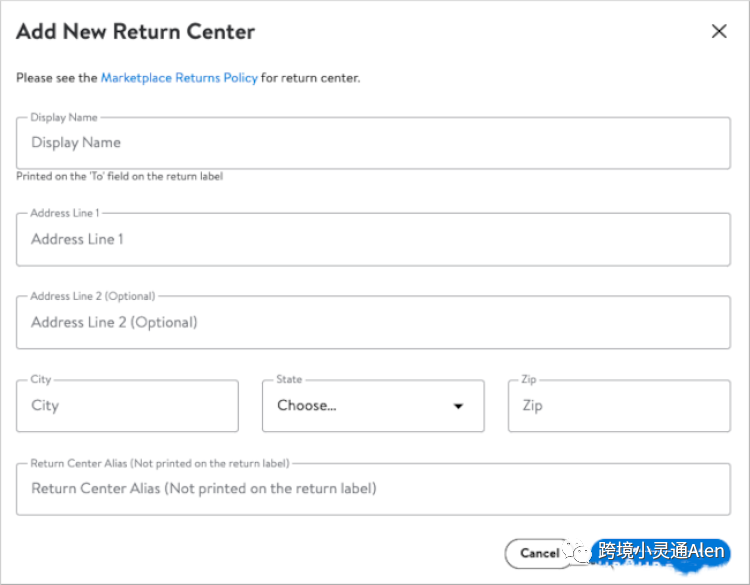The width and height of the screenshot is (750, 585).
Task: Close the Add New Return Center dialog
Action: [718, 31]
